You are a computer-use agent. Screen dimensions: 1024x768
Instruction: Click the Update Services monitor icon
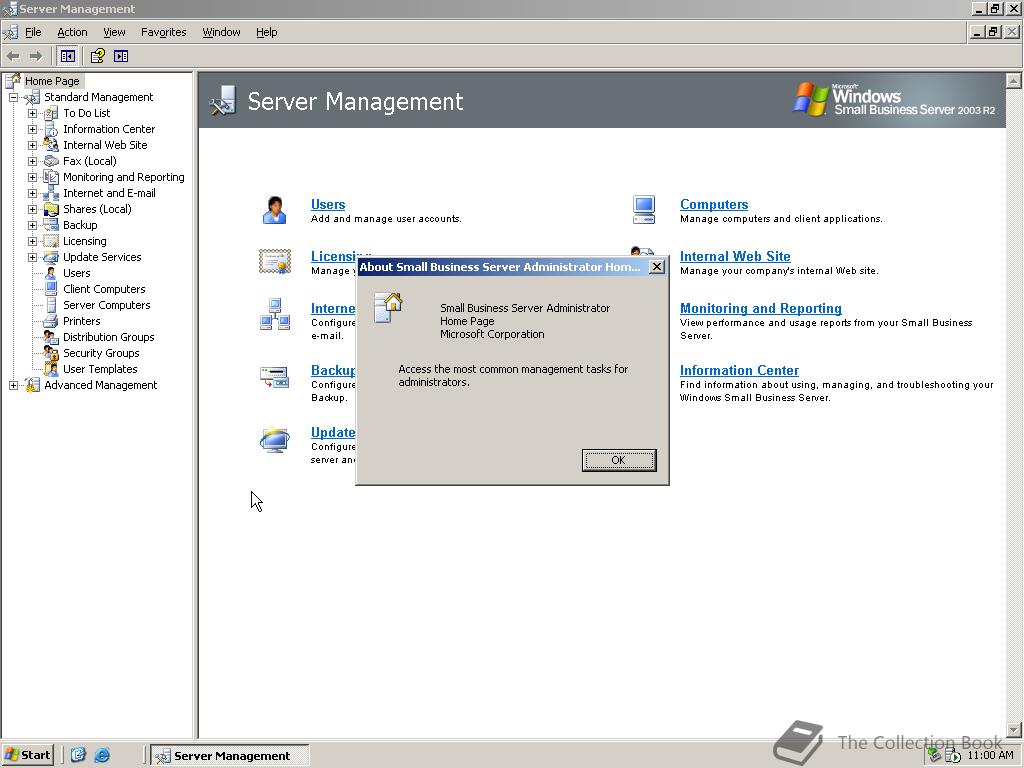point(274,440)
